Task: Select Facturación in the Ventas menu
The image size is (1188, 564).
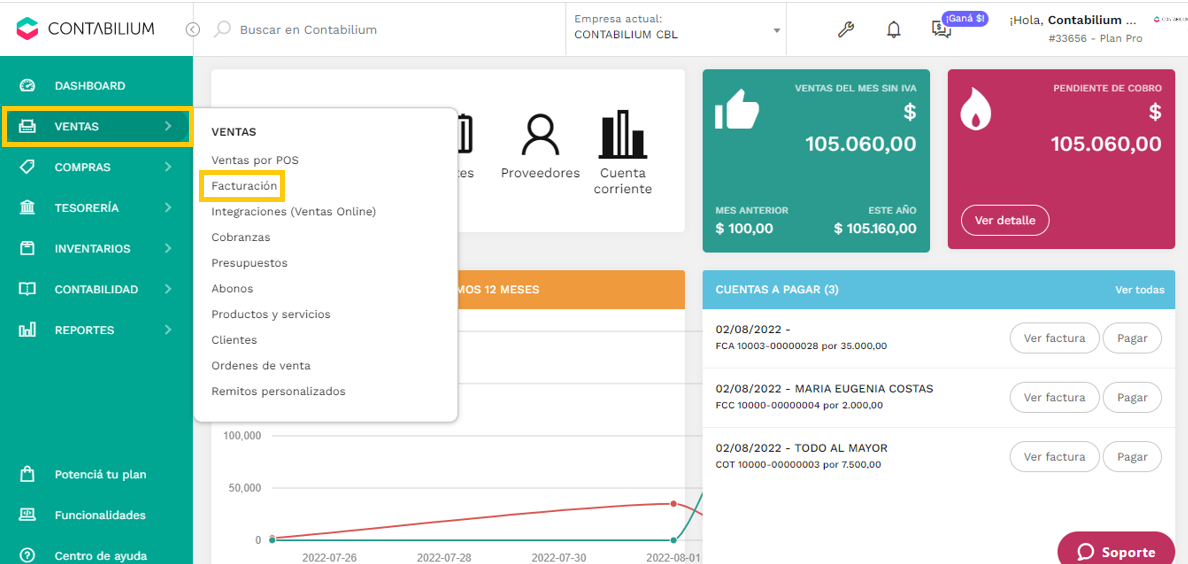Action: click(244, 186)
